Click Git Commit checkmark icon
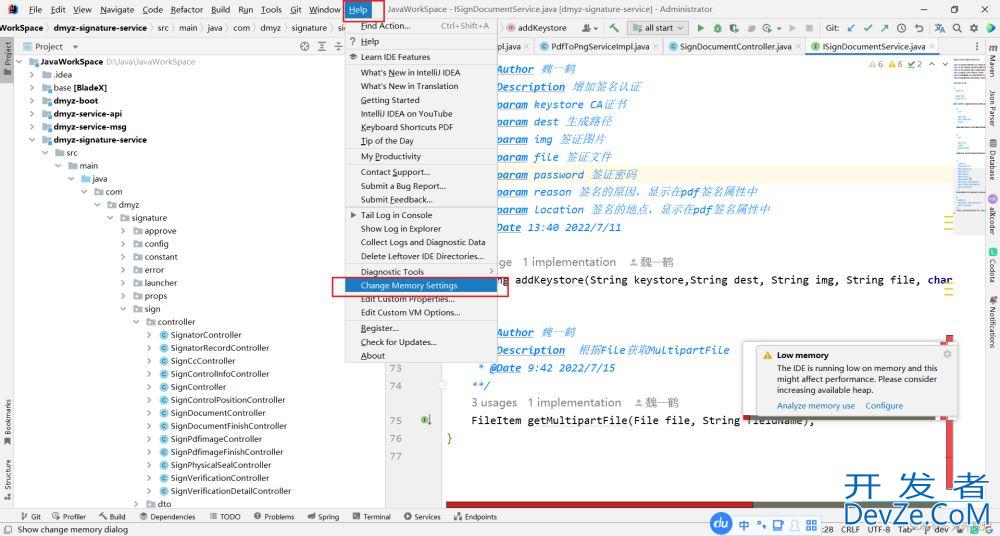1000x536 pixels. tap(867, 28)
